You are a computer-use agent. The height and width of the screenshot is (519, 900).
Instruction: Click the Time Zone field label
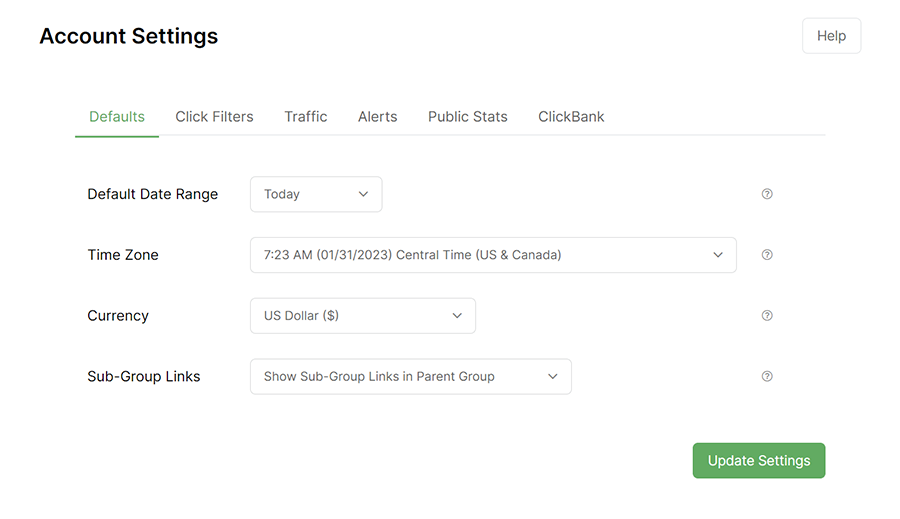[123, 255]
